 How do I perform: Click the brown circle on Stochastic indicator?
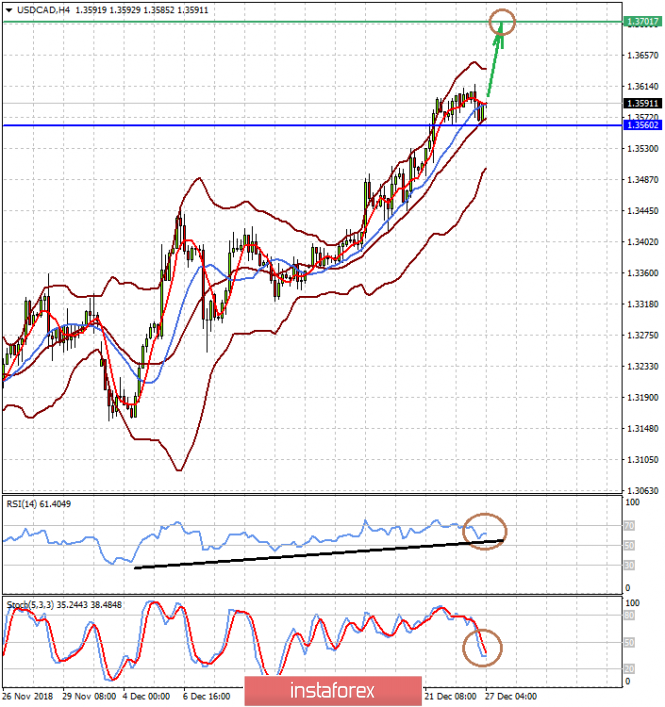pyautogui.click(x=484, y=649)
